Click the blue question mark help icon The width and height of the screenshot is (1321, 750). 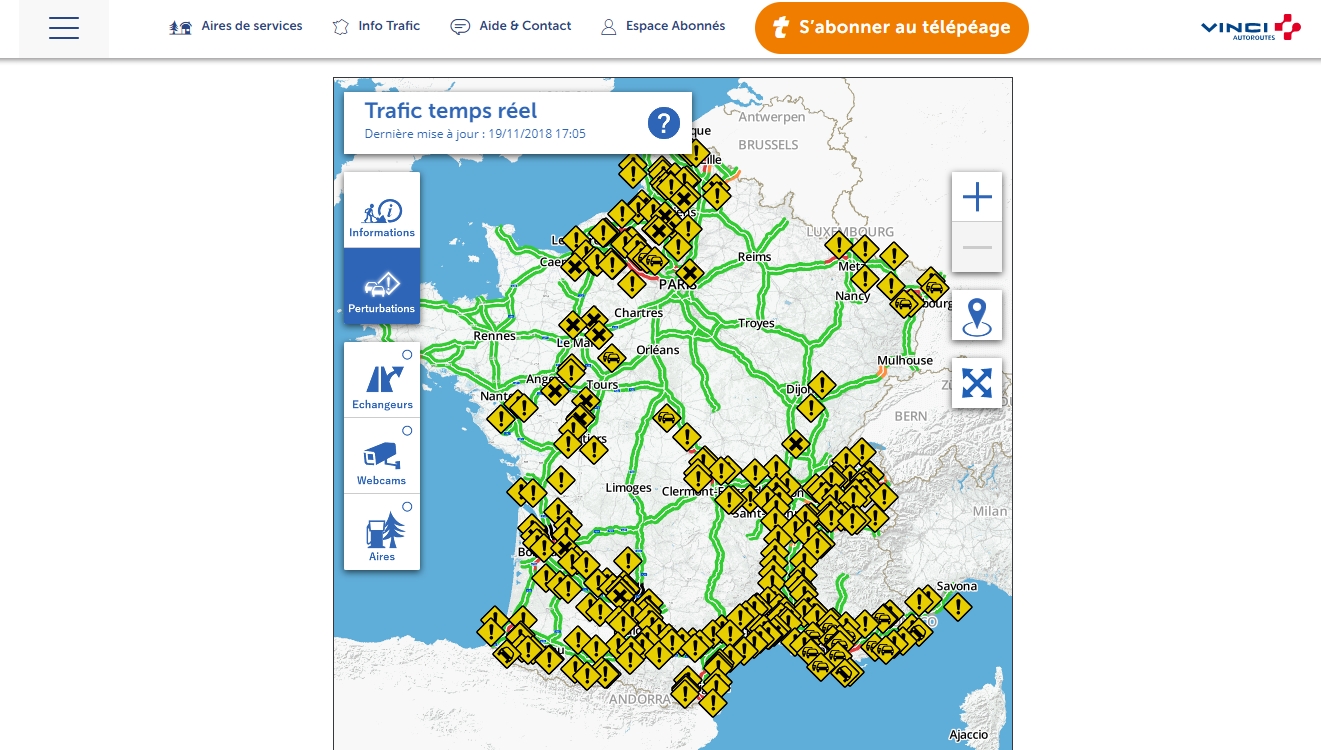[663, 123]
